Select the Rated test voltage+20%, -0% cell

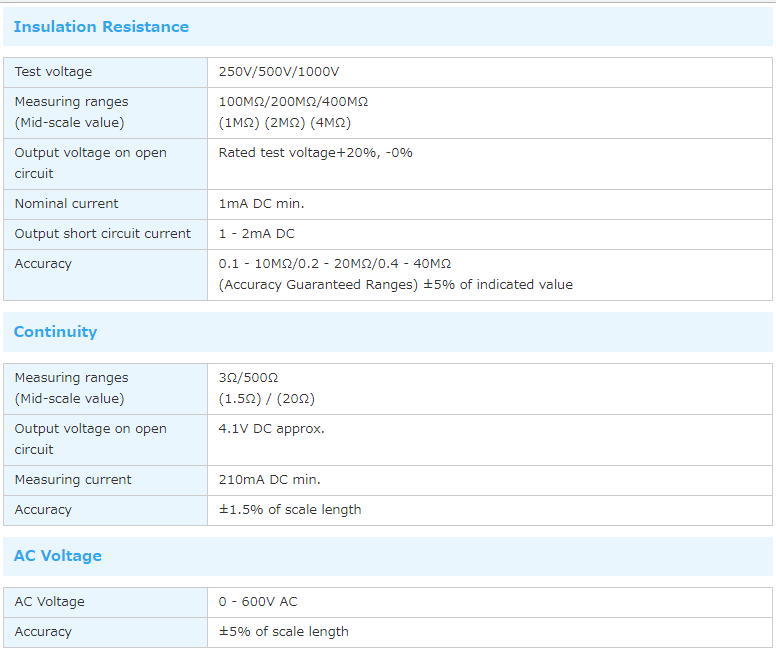click(x=315, y=153)
